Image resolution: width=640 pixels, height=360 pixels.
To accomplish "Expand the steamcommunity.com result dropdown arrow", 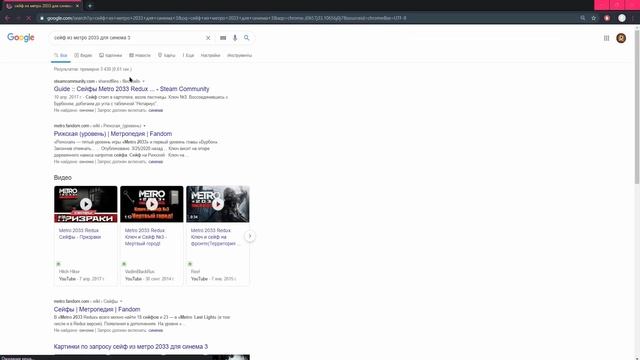I will [x=143, y=81].
